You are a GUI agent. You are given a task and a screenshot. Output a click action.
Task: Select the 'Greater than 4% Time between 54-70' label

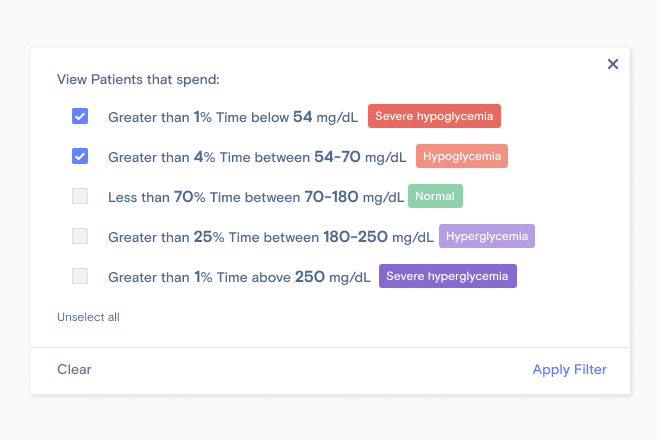[x=257, y=157]
